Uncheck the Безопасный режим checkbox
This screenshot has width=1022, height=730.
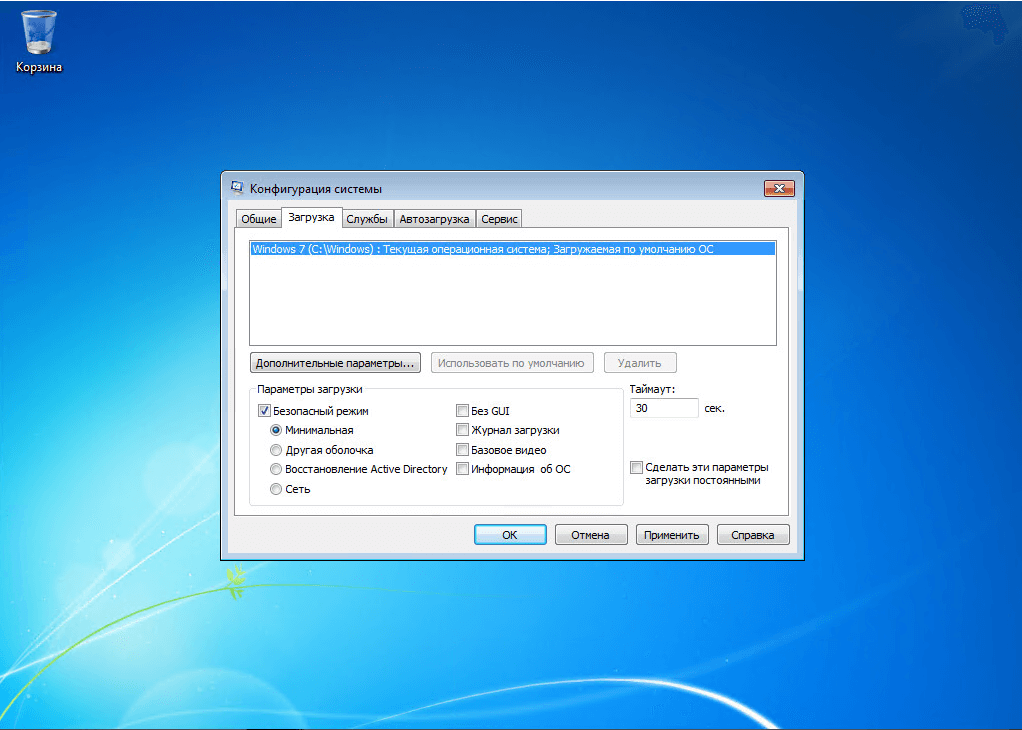265,411
